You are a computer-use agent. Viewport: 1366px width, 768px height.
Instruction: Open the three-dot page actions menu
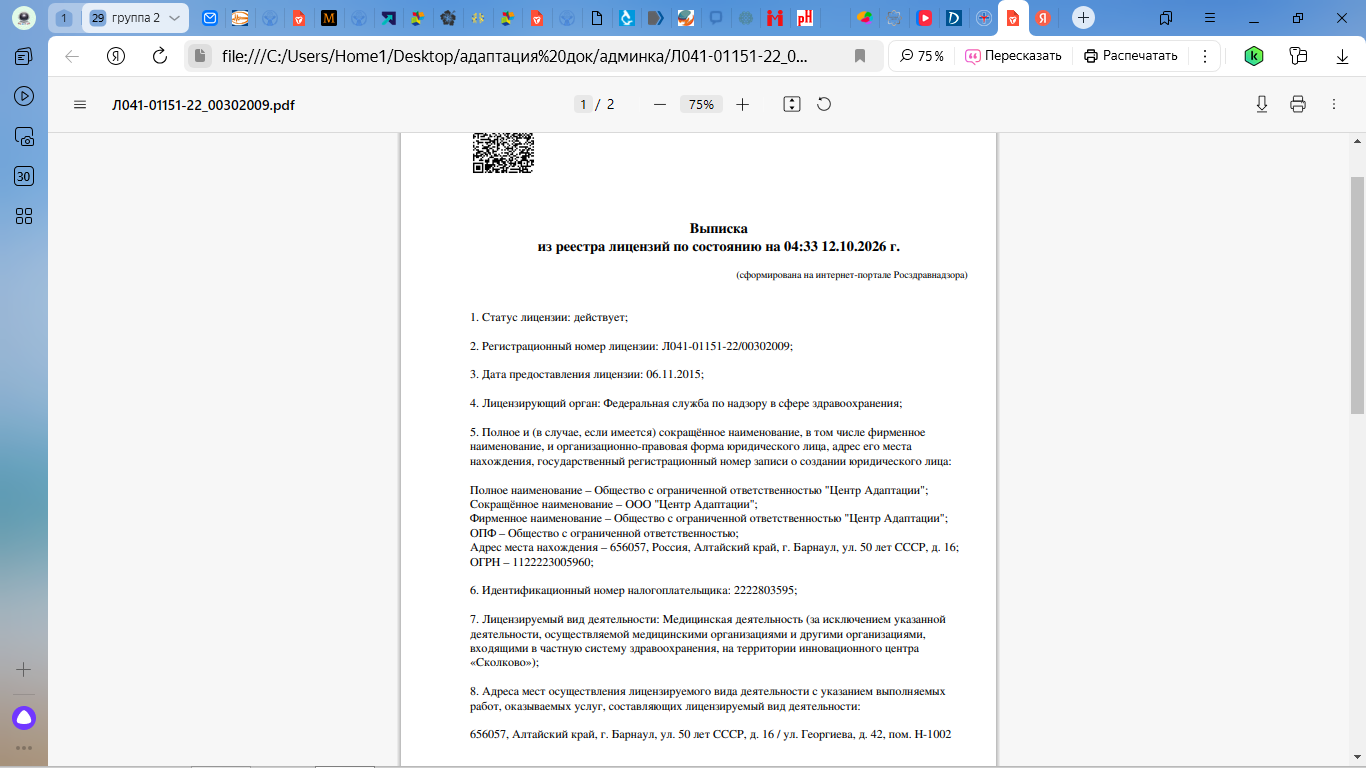point(1205,56)
